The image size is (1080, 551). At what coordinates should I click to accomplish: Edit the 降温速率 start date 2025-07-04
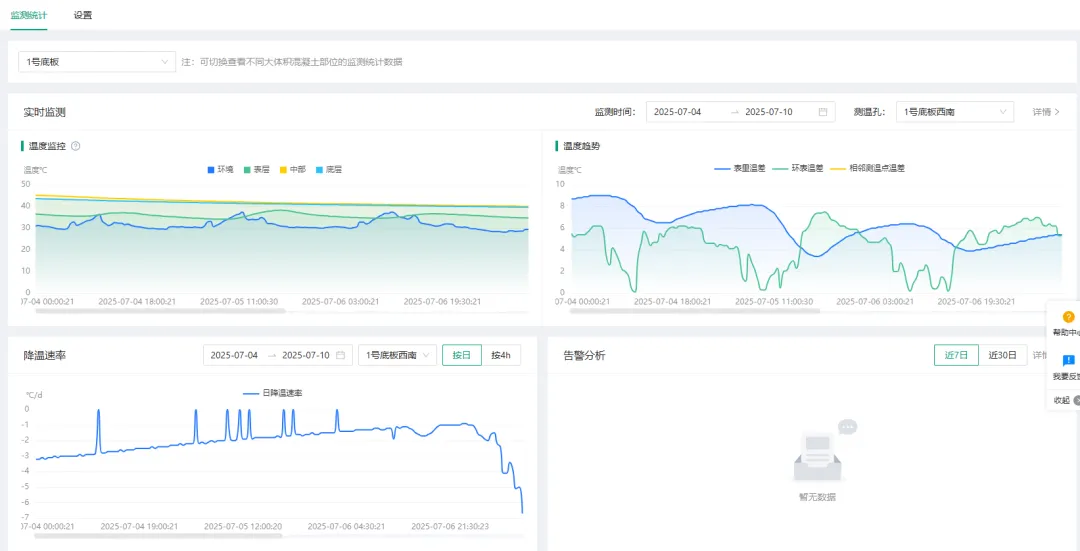point(234,355)
